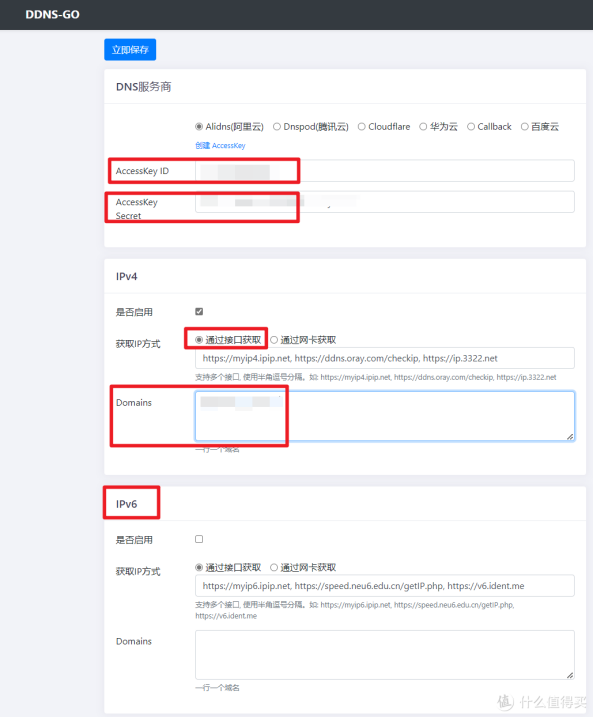Click inside the IPv4 Domains textarea
Screen dimensions: 594x718
pyautogui.click(x=385, y=416)
